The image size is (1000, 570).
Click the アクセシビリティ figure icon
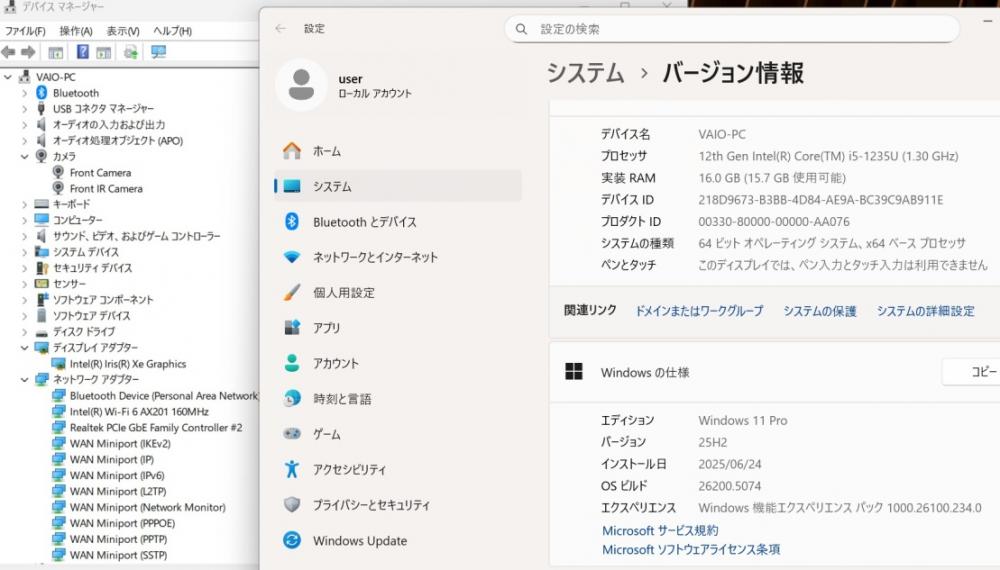tap(292, 469)
